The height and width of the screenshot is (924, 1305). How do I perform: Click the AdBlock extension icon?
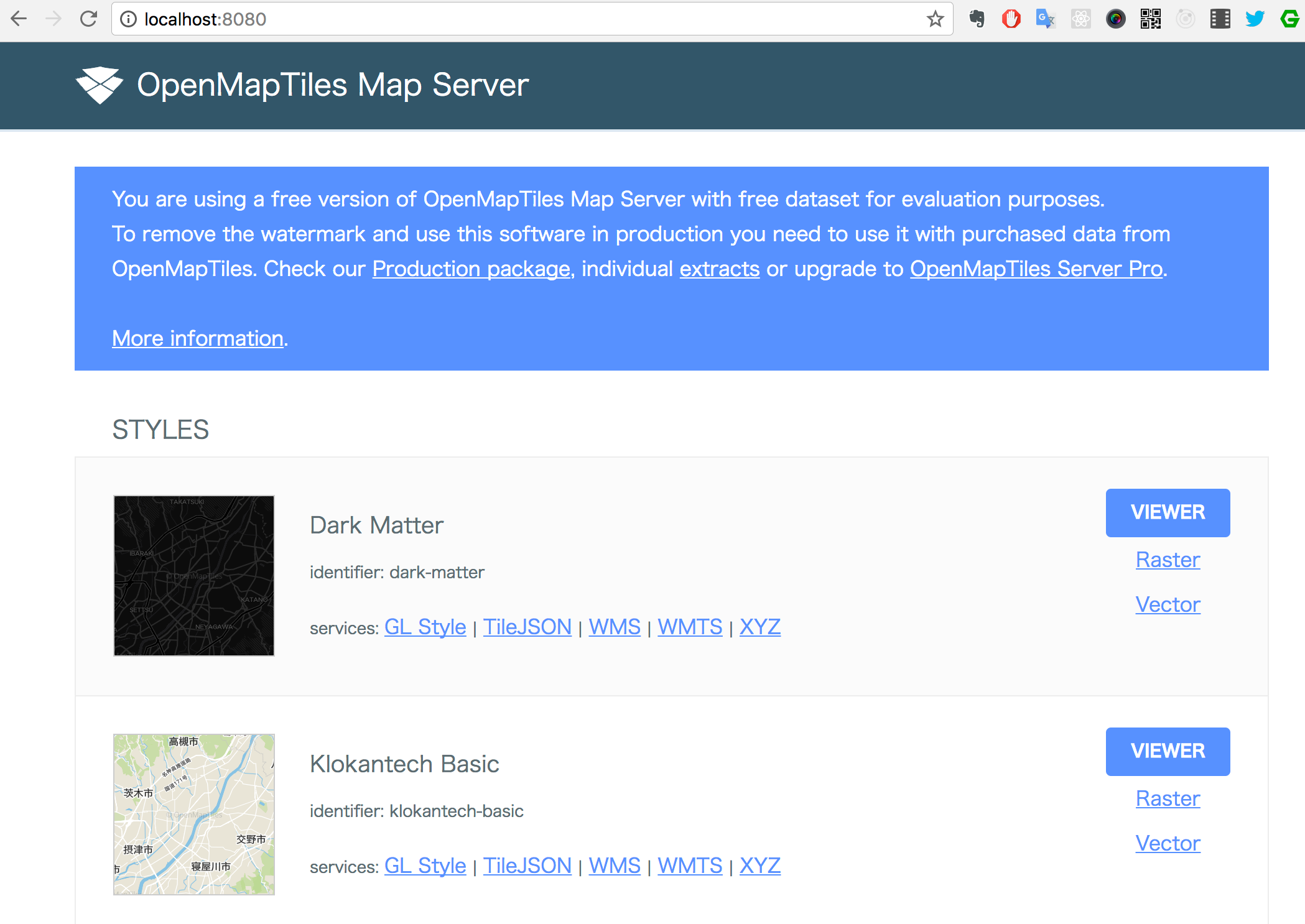[1011, 19]
